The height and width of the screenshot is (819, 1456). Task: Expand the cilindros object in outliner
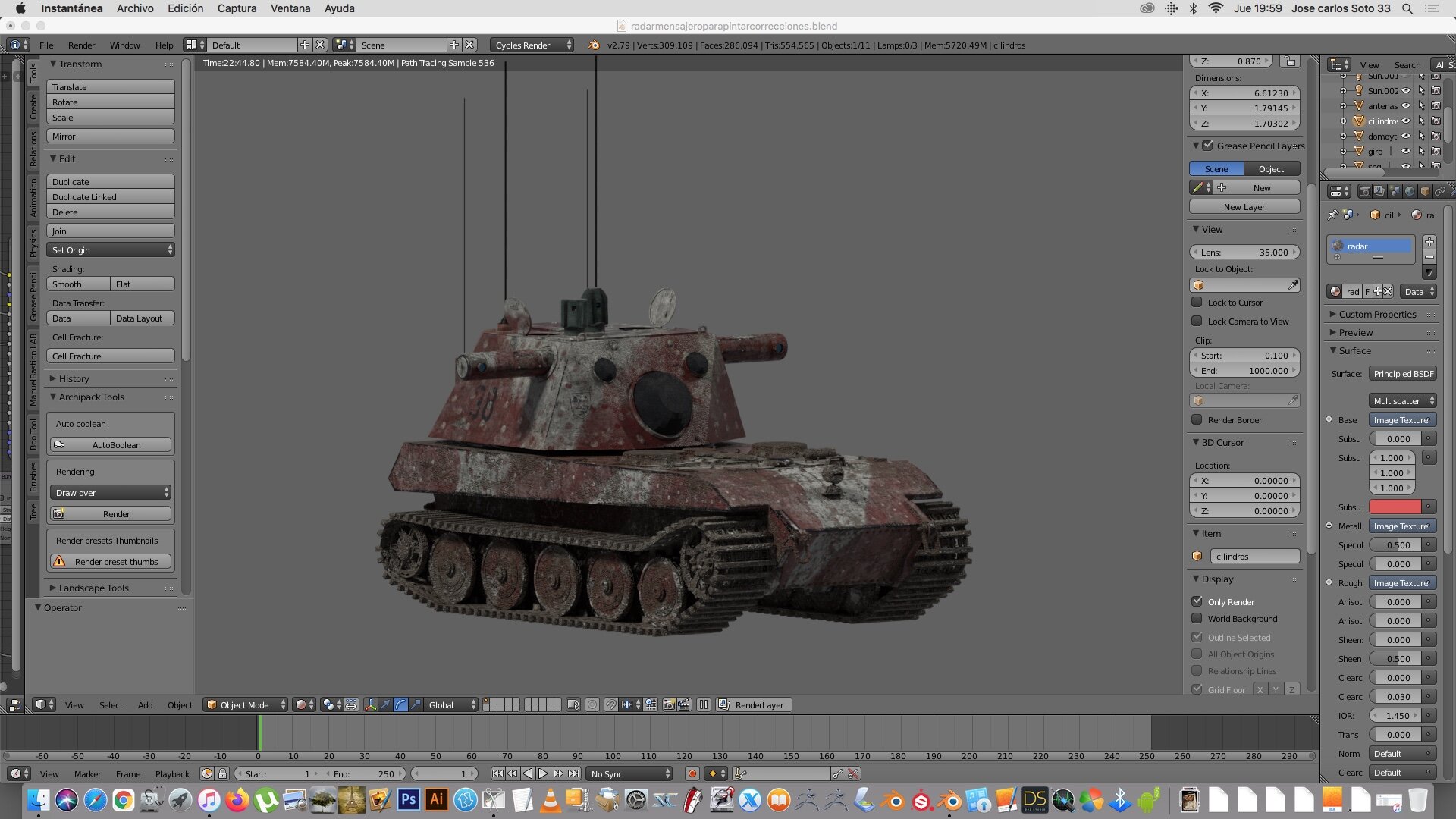(1343, 121)
